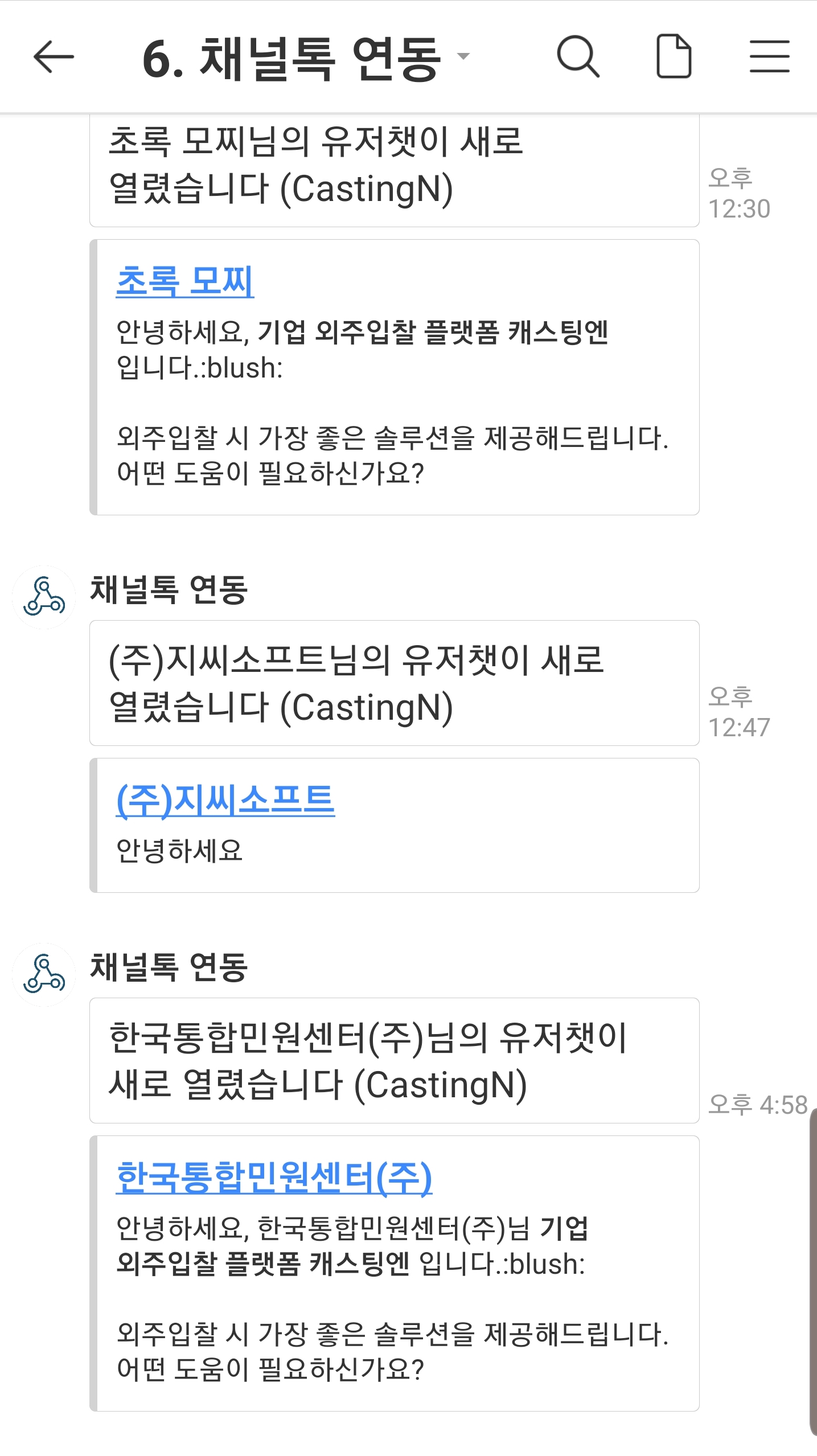The image size is (817, 1456).
Task: Open the (주)지씨소프트 link
Action: coord(225,800)
